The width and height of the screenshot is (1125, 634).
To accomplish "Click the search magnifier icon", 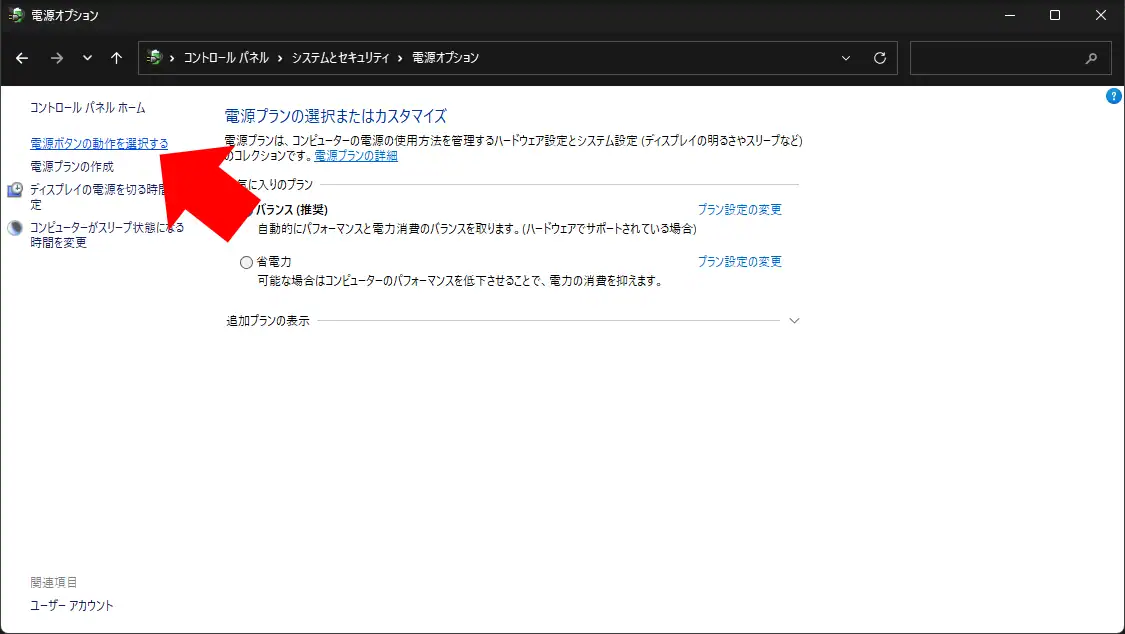I will (x=1092, y=58).
